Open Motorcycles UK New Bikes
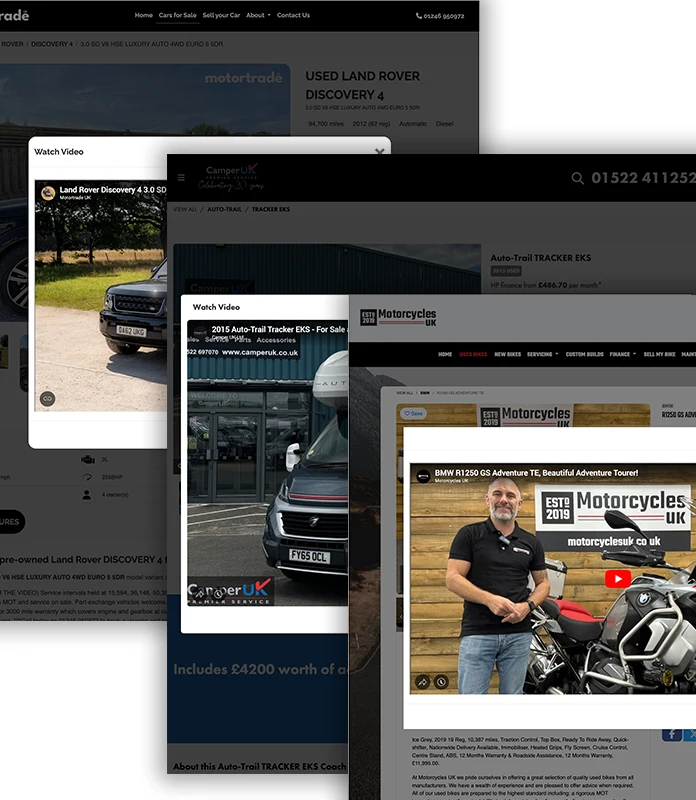Image resolution: width=696 pixels, height=800 pixels. coord(508,354)
